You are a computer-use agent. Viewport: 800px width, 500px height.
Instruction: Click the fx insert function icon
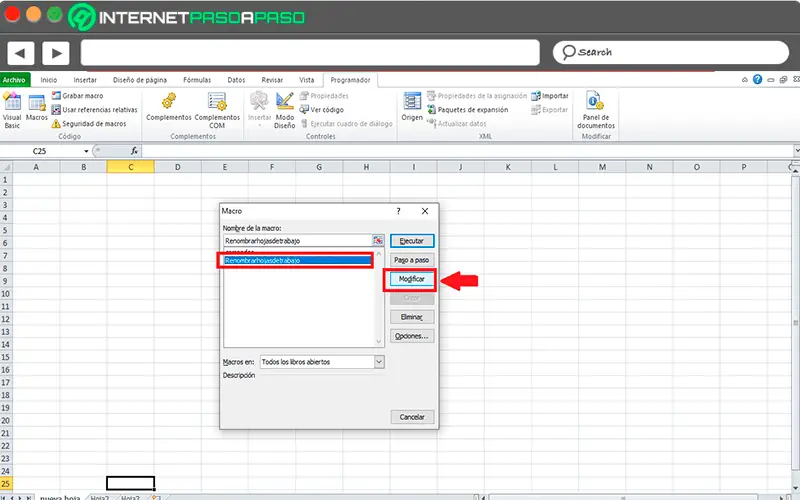(x=134, y=151)
